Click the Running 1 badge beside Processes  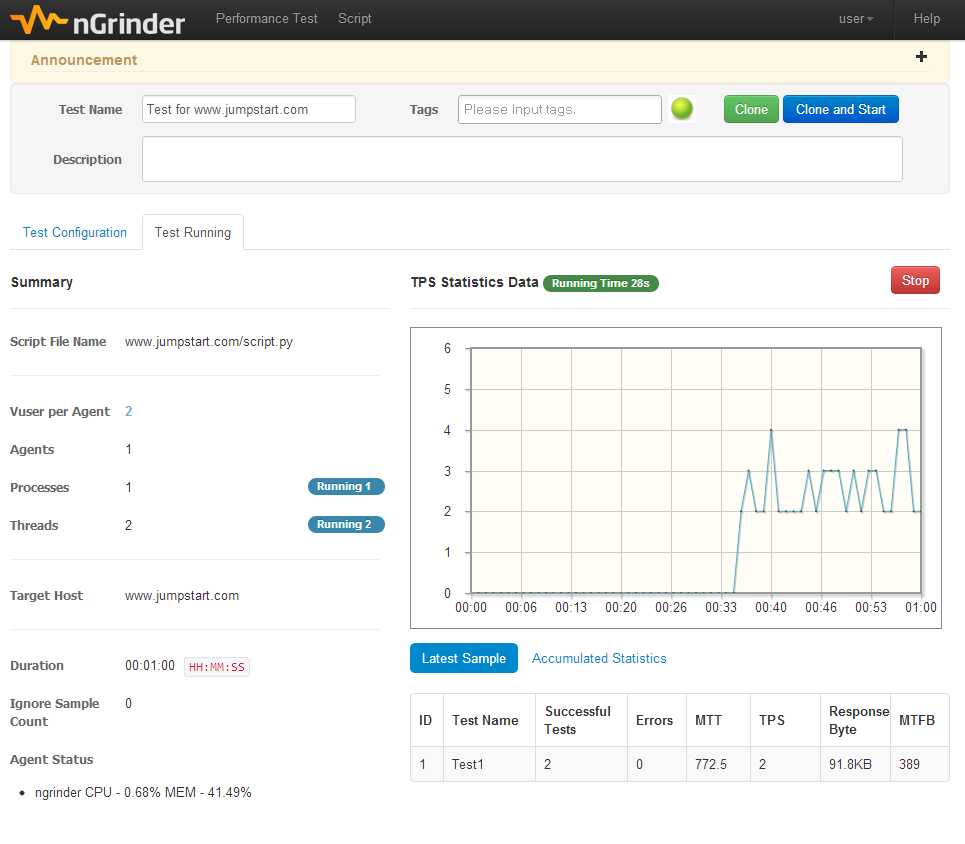346,486
